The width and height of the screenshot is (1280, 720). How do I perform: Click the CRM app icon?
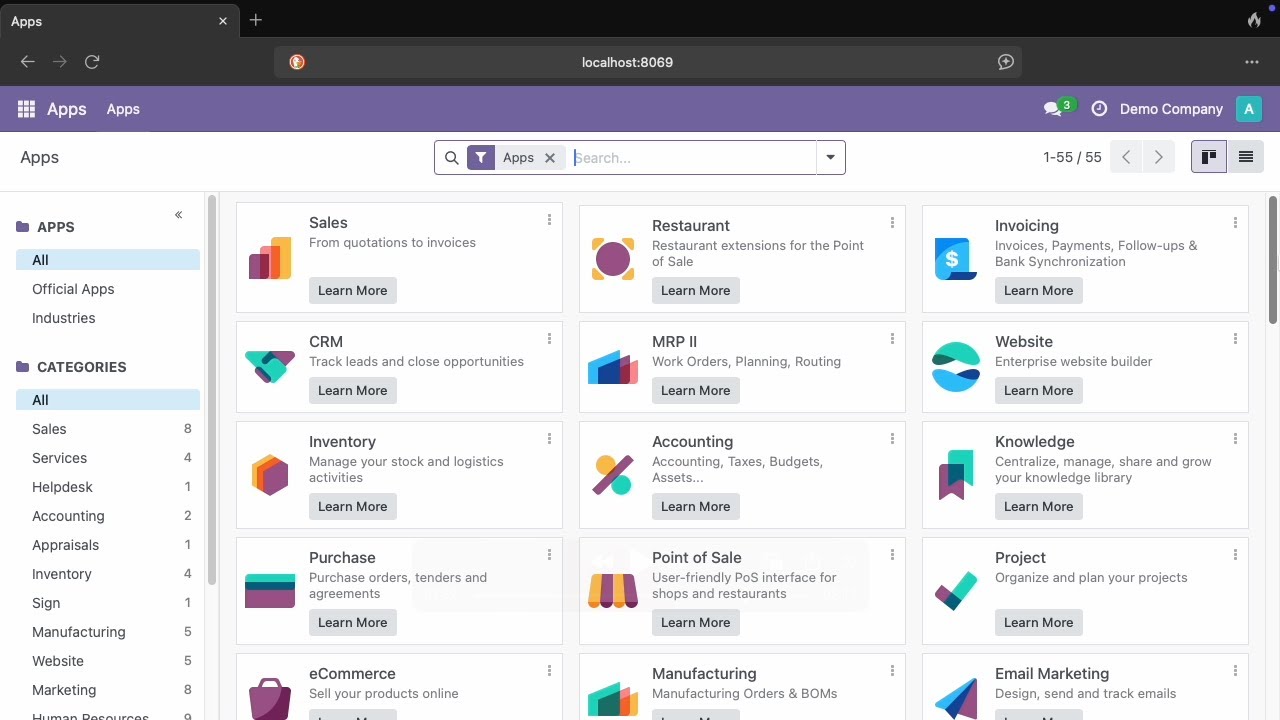[270, 366]
